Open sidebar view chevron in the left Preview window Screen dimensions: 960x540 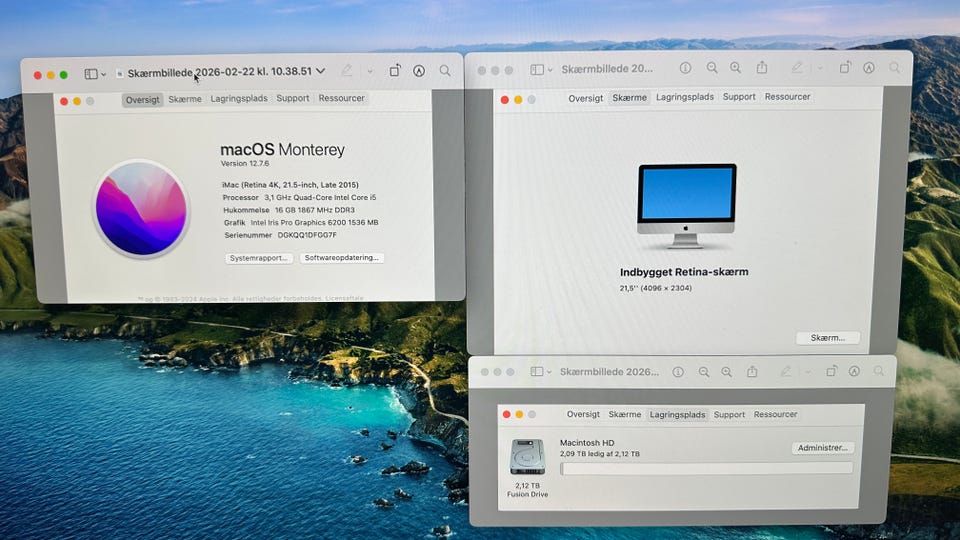(x=103, y=75)
